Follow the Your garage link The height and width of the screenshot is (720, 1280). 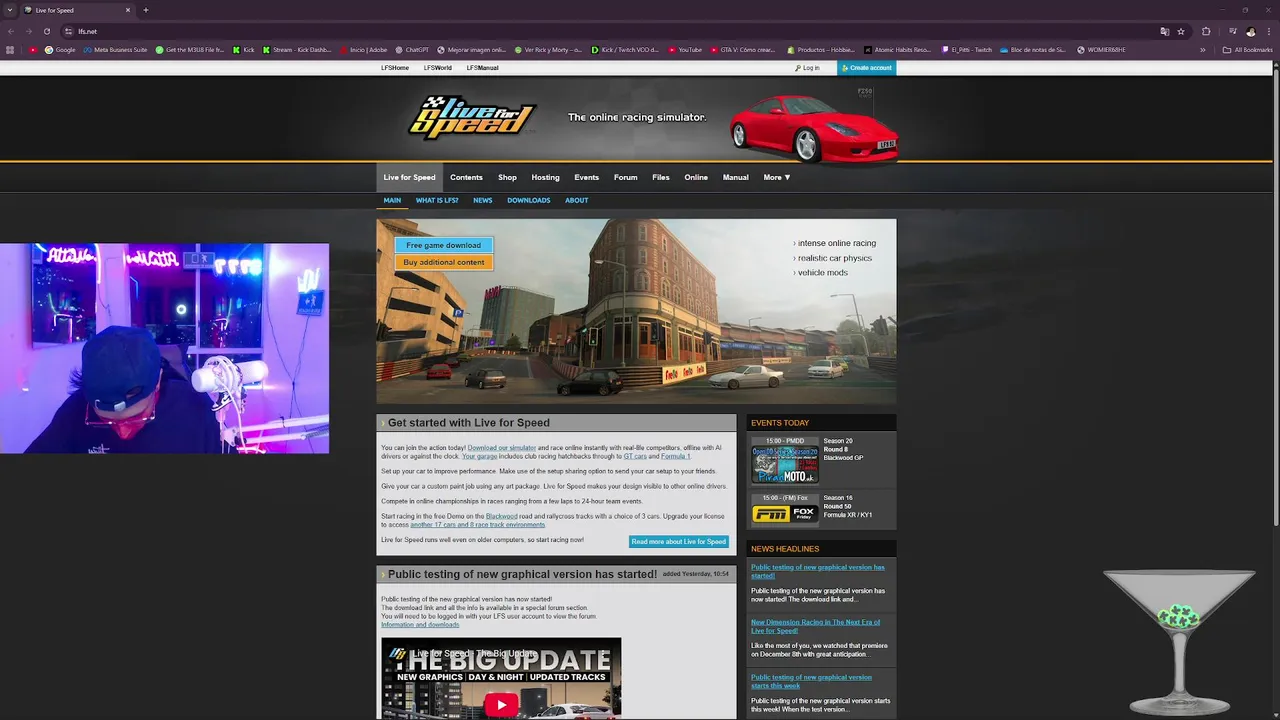(x=479, y=456)
